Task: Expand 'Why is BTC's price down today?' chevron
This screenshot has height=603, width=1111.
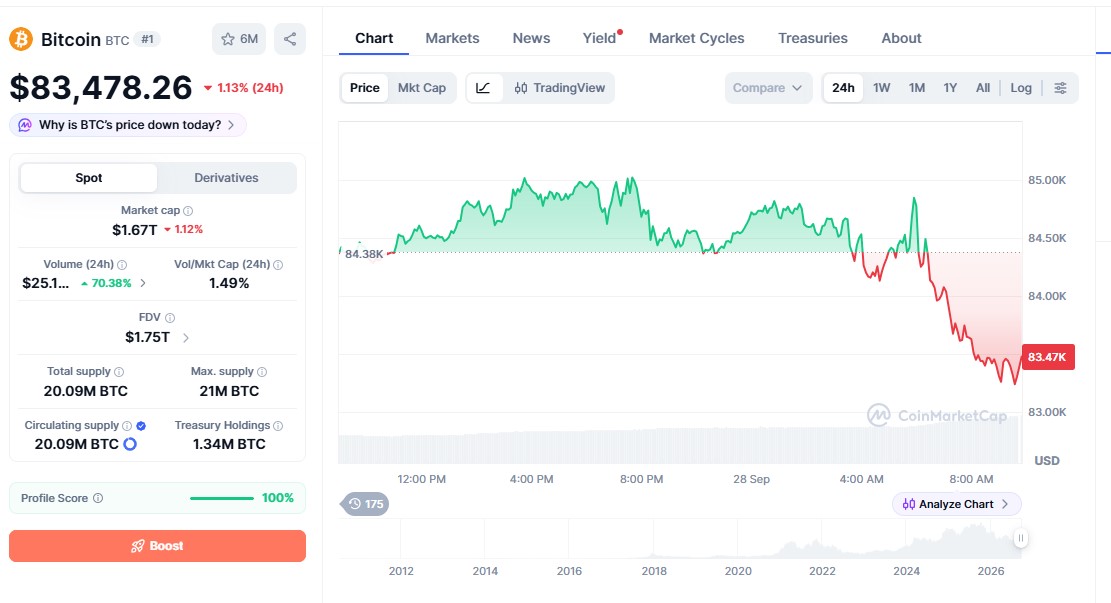Action: click(231, 125)
